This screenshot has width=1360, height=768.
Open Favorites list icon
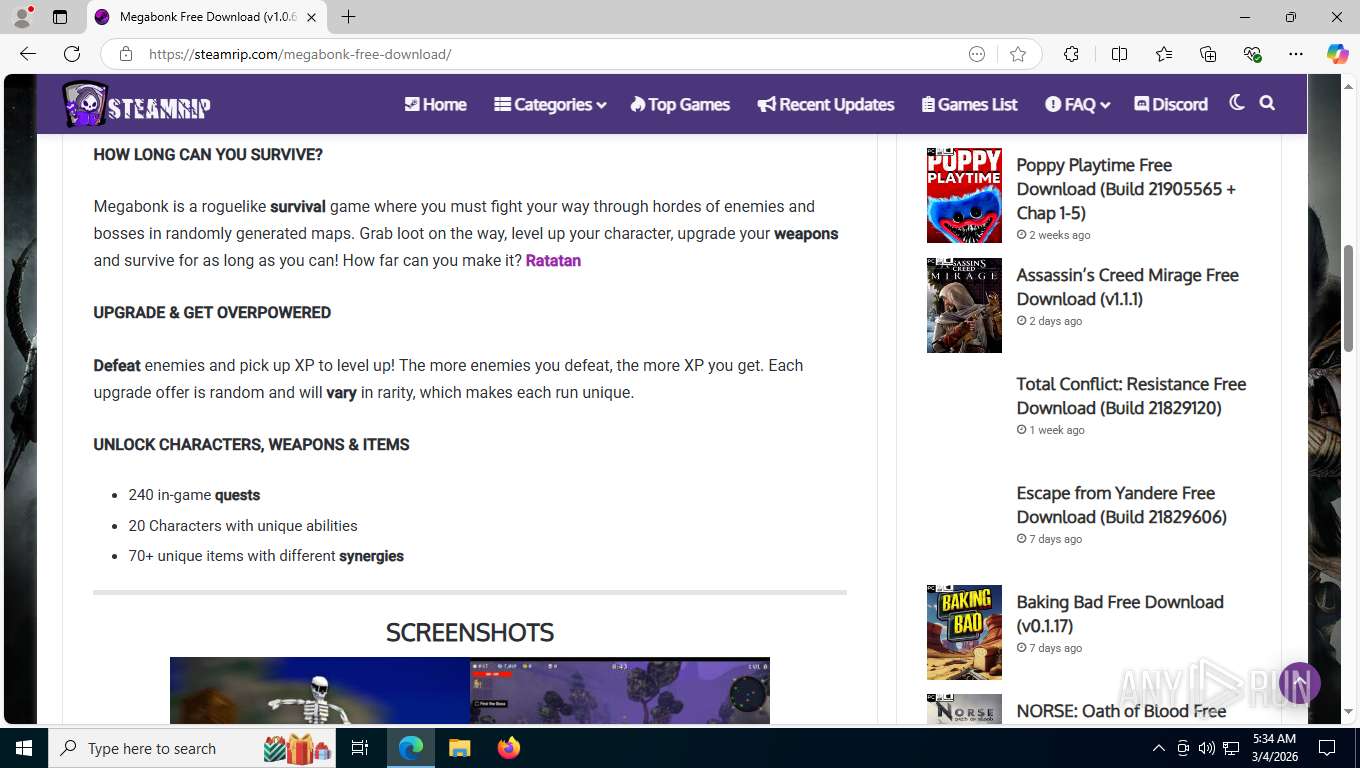[x=1164, y=54]
